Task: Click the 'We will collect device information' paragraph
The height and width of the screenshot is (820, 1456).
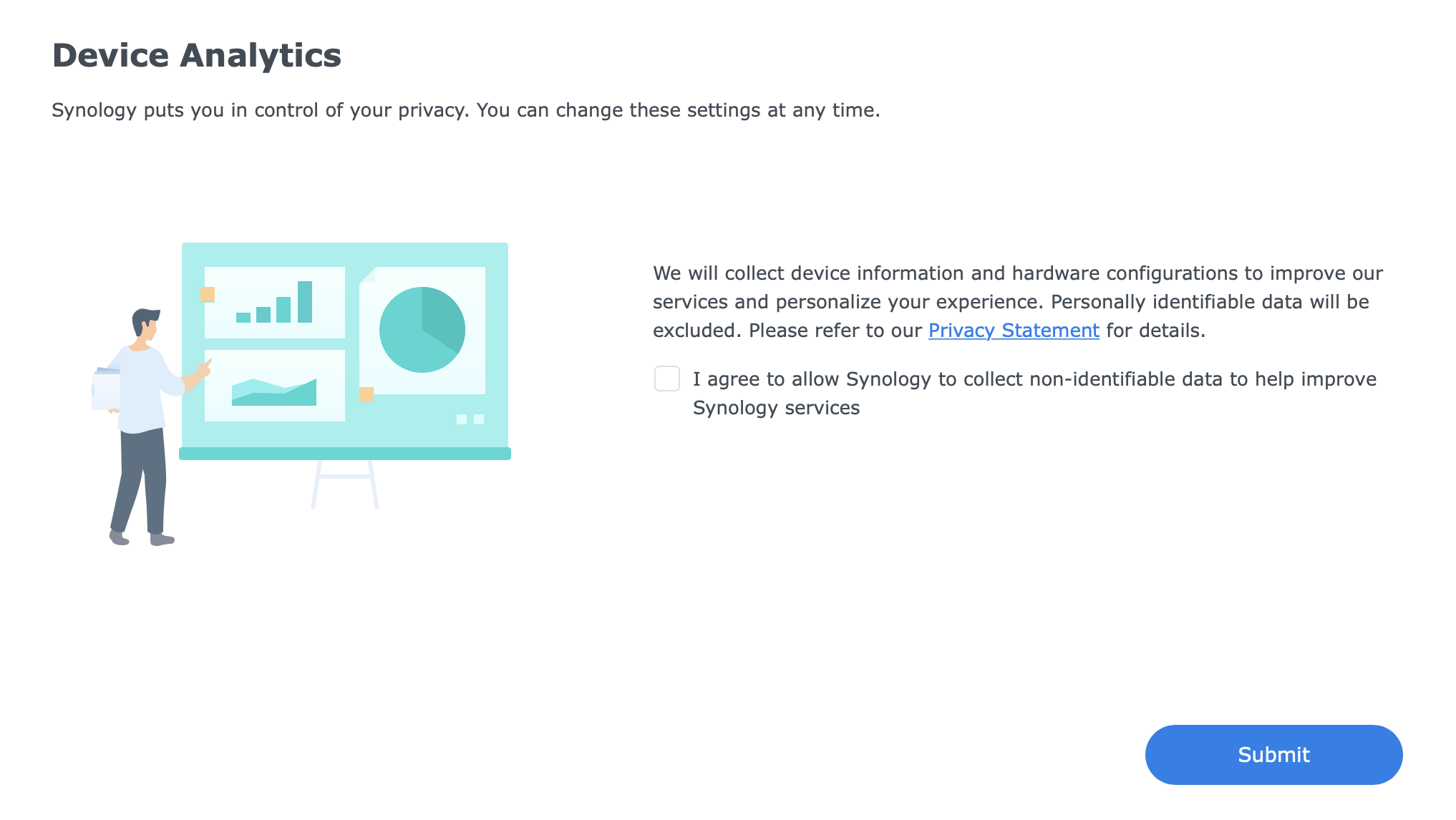Action: [x=1018, y=302]
